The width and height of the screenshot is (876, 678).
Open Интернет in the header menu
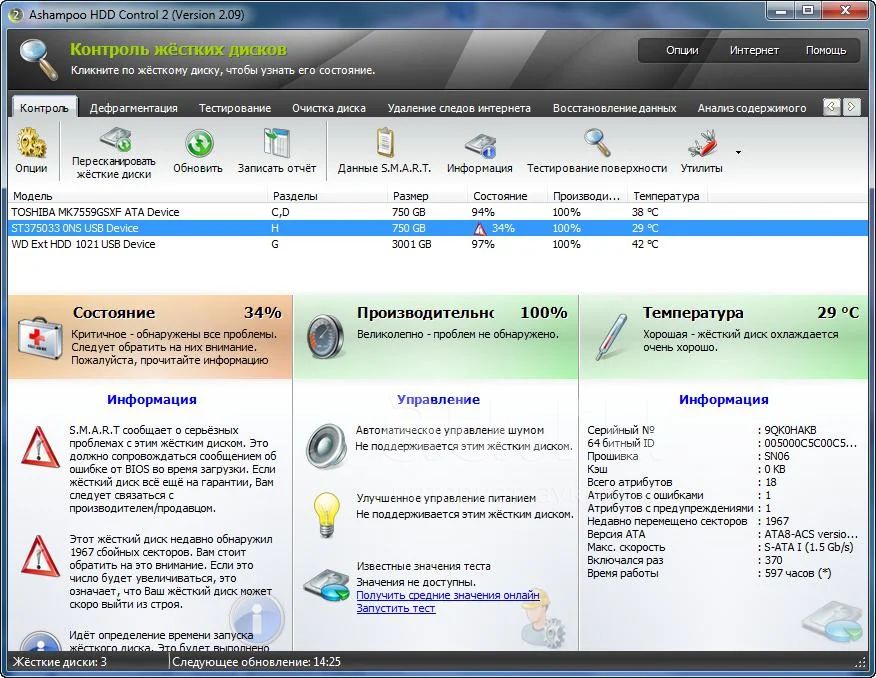[x=754, y=50]
